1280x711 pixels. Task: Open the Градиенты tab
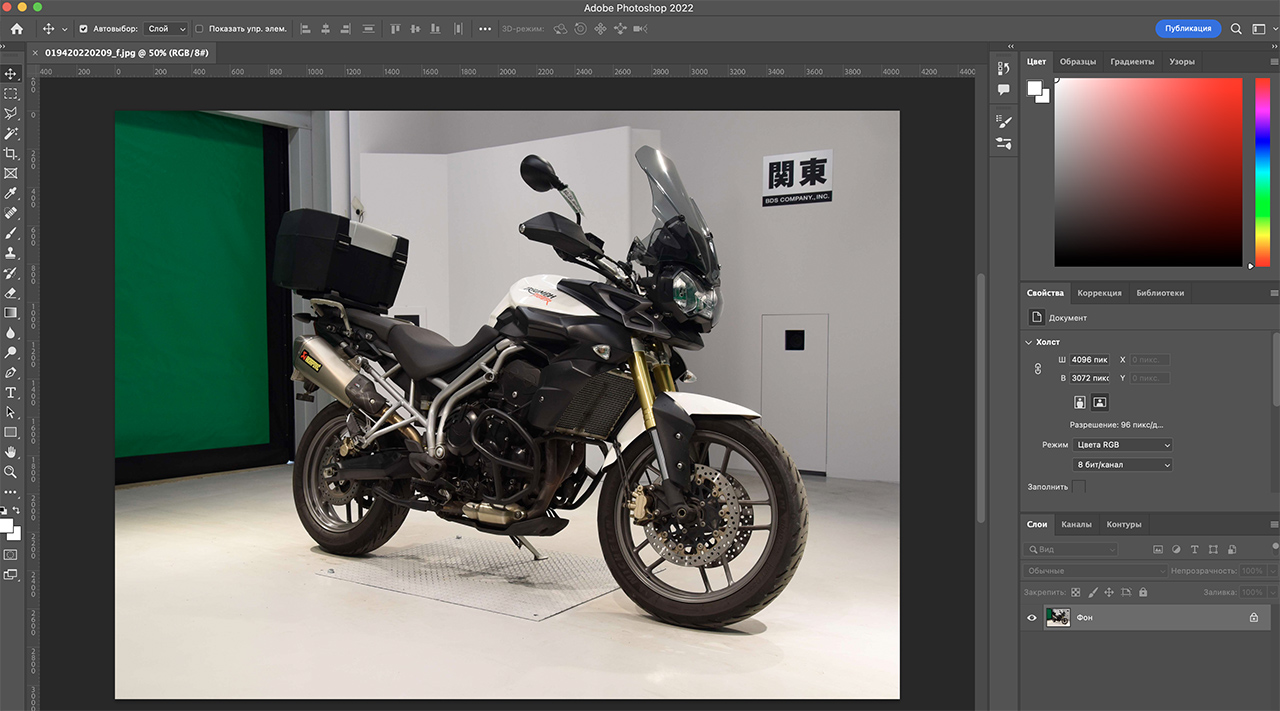(x=1132, y=62)
